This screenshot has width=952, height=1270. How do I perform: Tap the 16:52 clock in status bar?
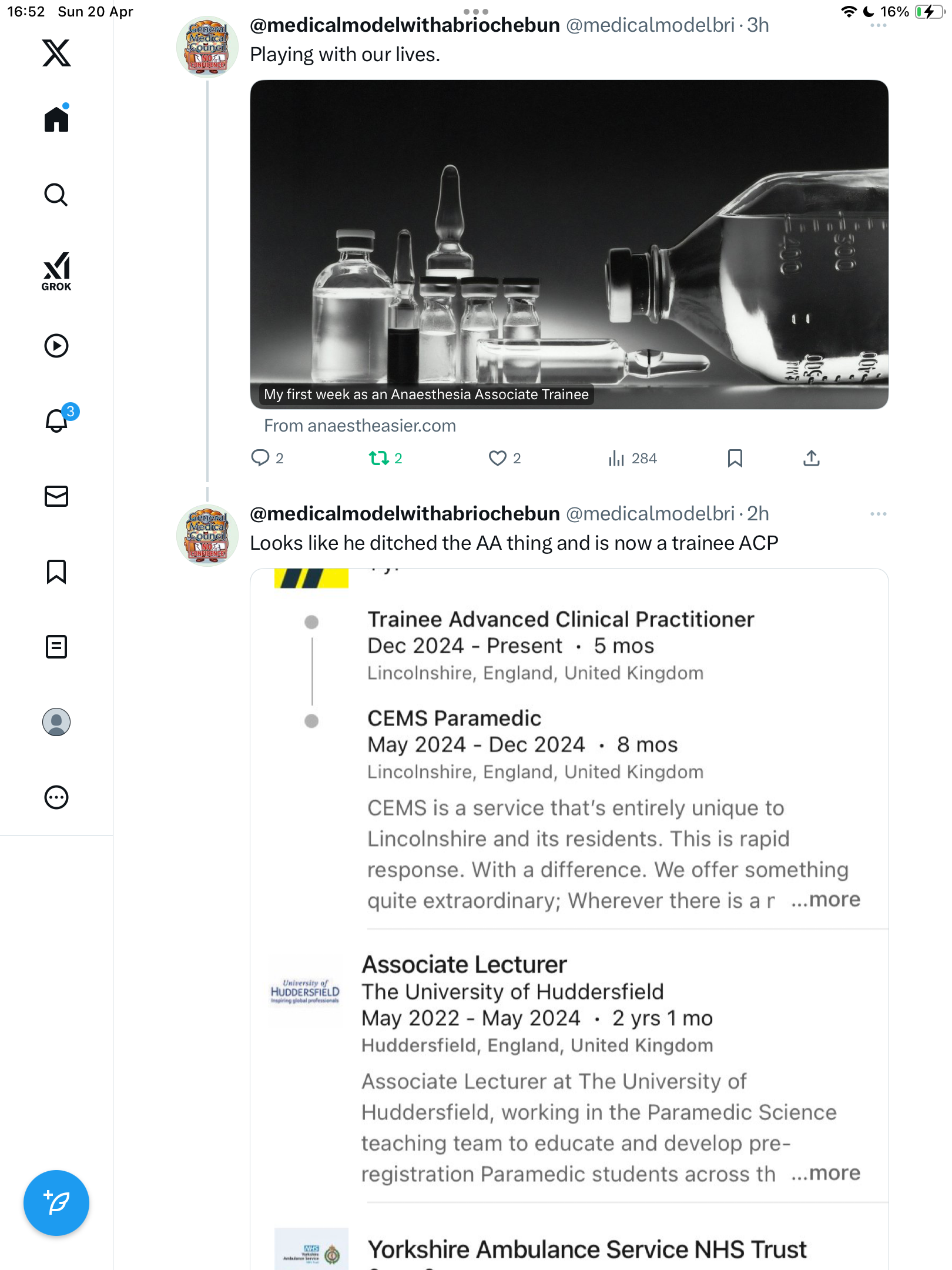click(x=26, y=12)
